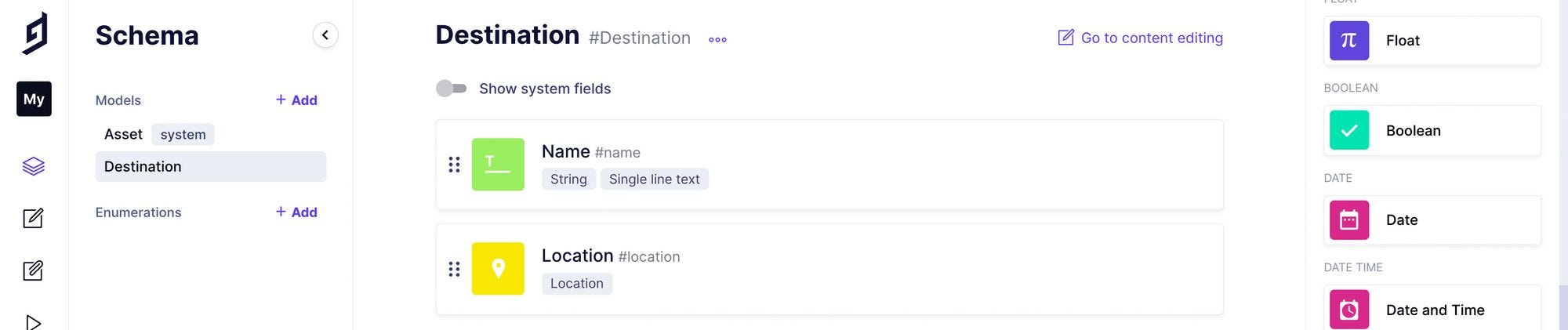The width and height of the screenshot is (1568, 330).
Task: Add a Date field via calendar icon
Action: [1349, 220]
